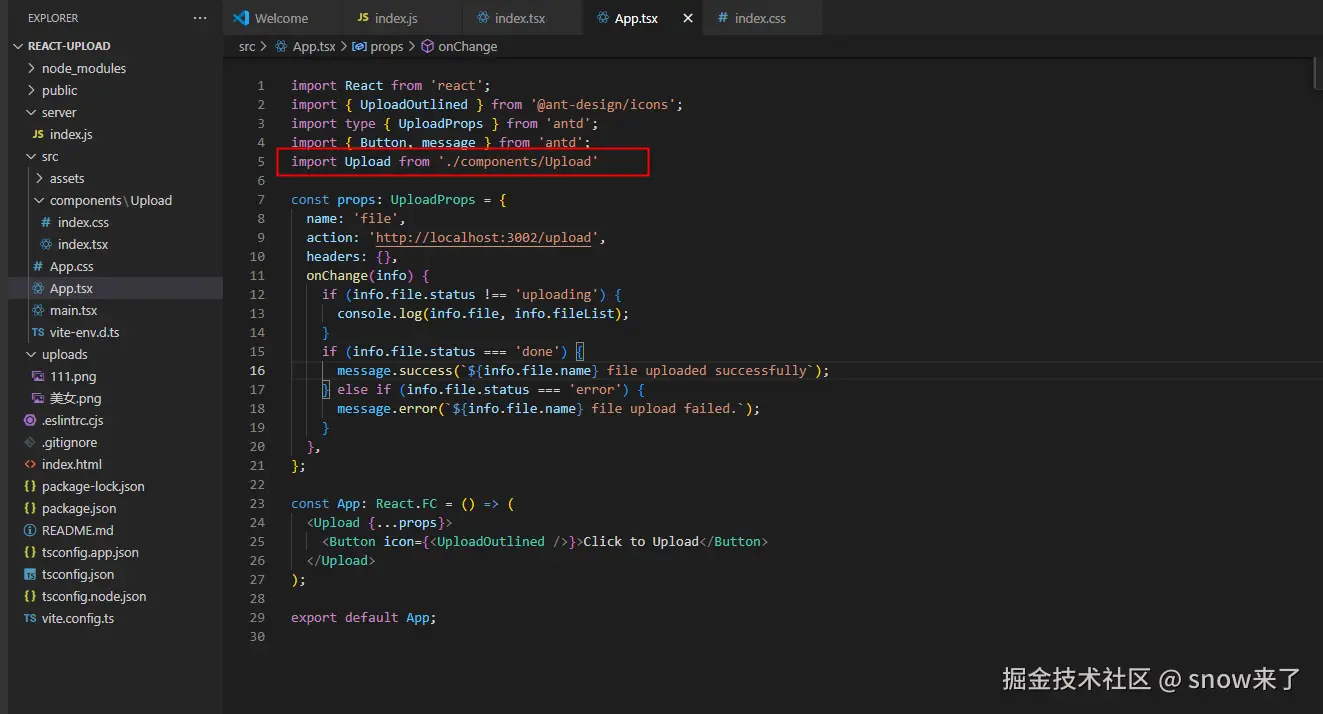Click the braces icon beside package.json
This screenshot has height=714, width=1323.
click(30, 508)
